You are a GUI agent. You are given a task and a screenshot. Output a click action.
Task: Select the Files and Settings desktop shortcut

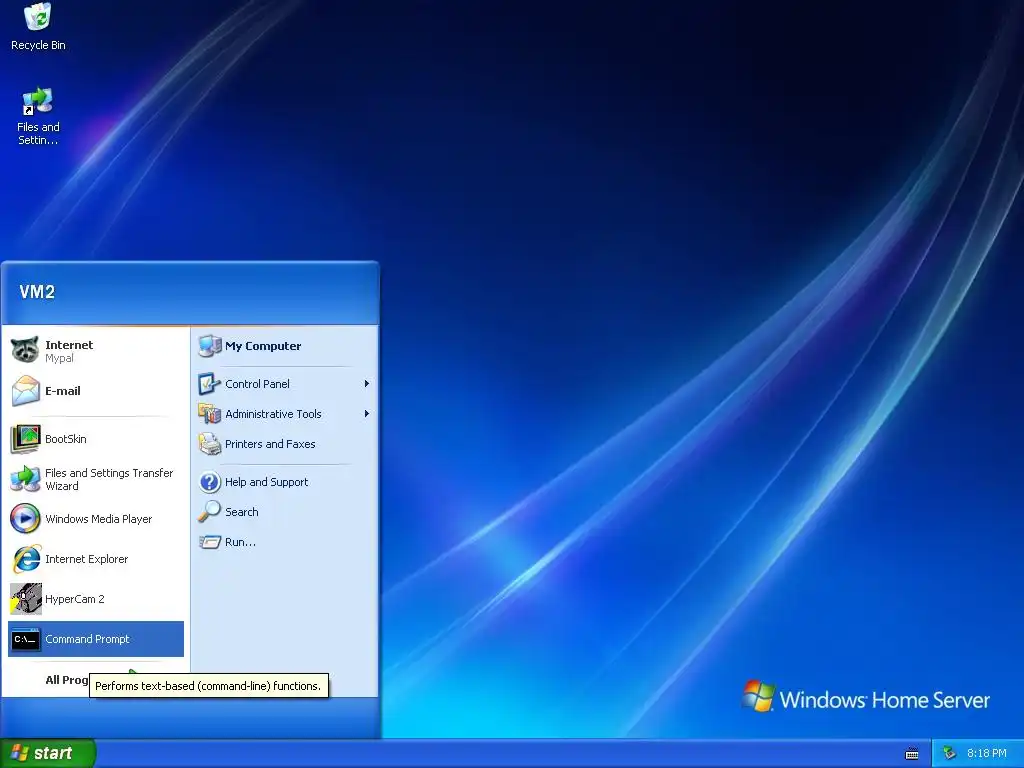(x=38, y=116)
